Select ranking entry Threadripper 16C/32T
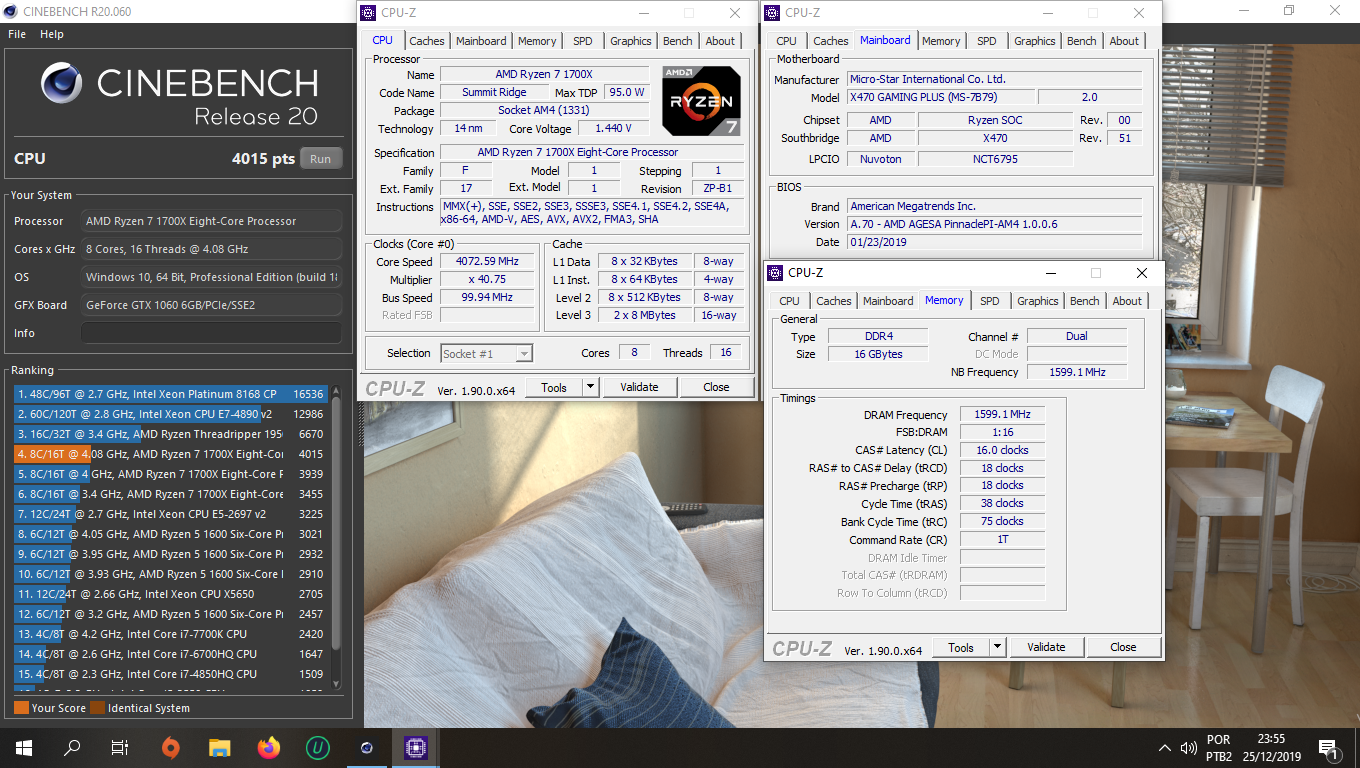The width and height of the screenshot is (1360, 768). (x=171, y=434)
